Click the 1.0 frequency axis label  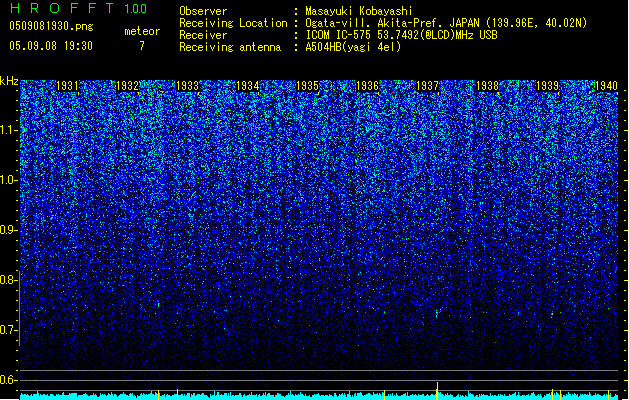pyautogui.click(x=9, y=180)
